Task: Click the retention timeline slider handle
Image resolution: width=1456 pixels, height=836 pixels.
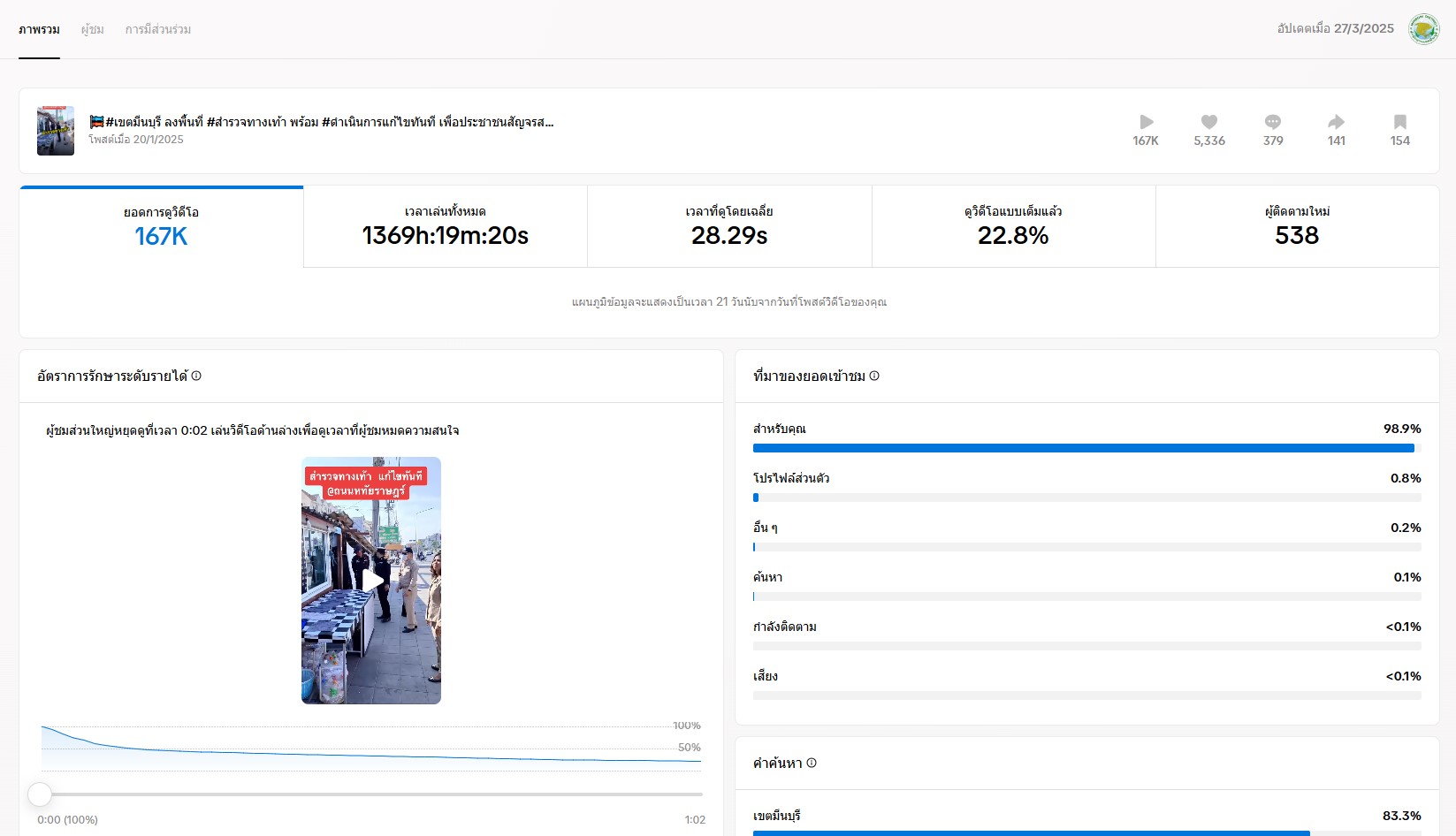Action: [40, 794]
